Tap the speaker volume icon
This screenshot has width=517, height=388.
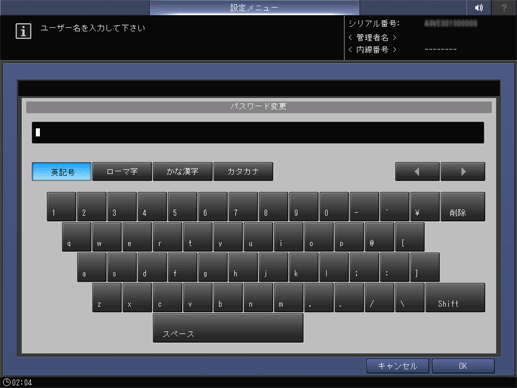coord(478,7)
